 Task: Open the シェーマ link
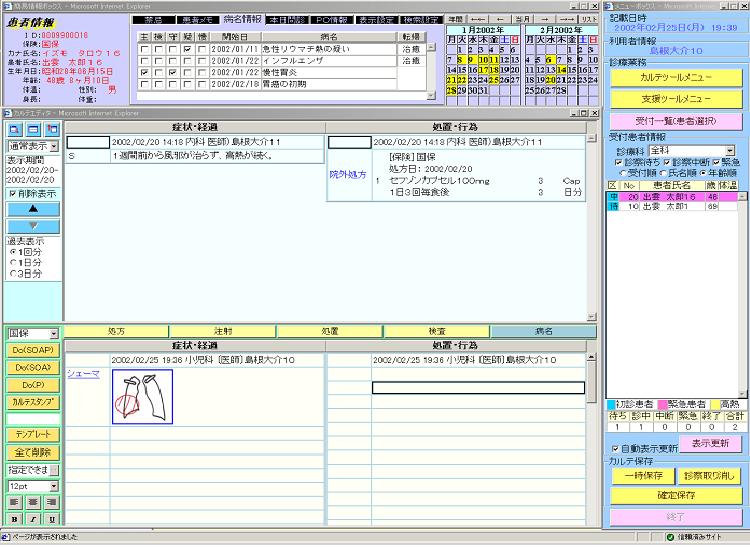(83, 373)
